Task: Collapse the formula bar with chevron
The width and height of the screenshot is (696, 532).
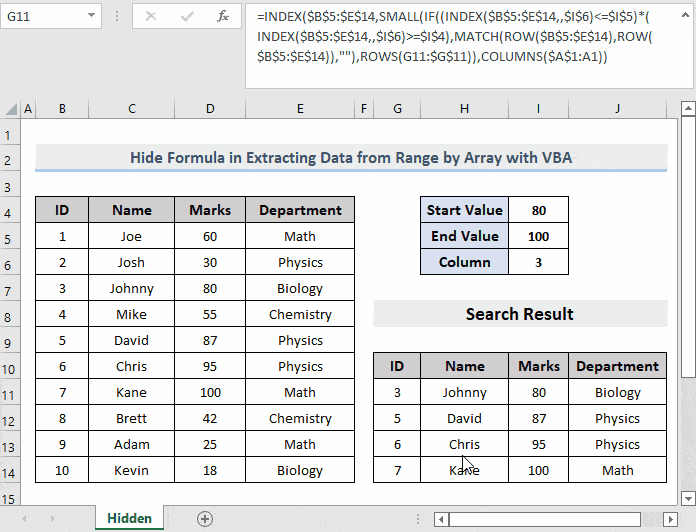Action: [685, 16]
